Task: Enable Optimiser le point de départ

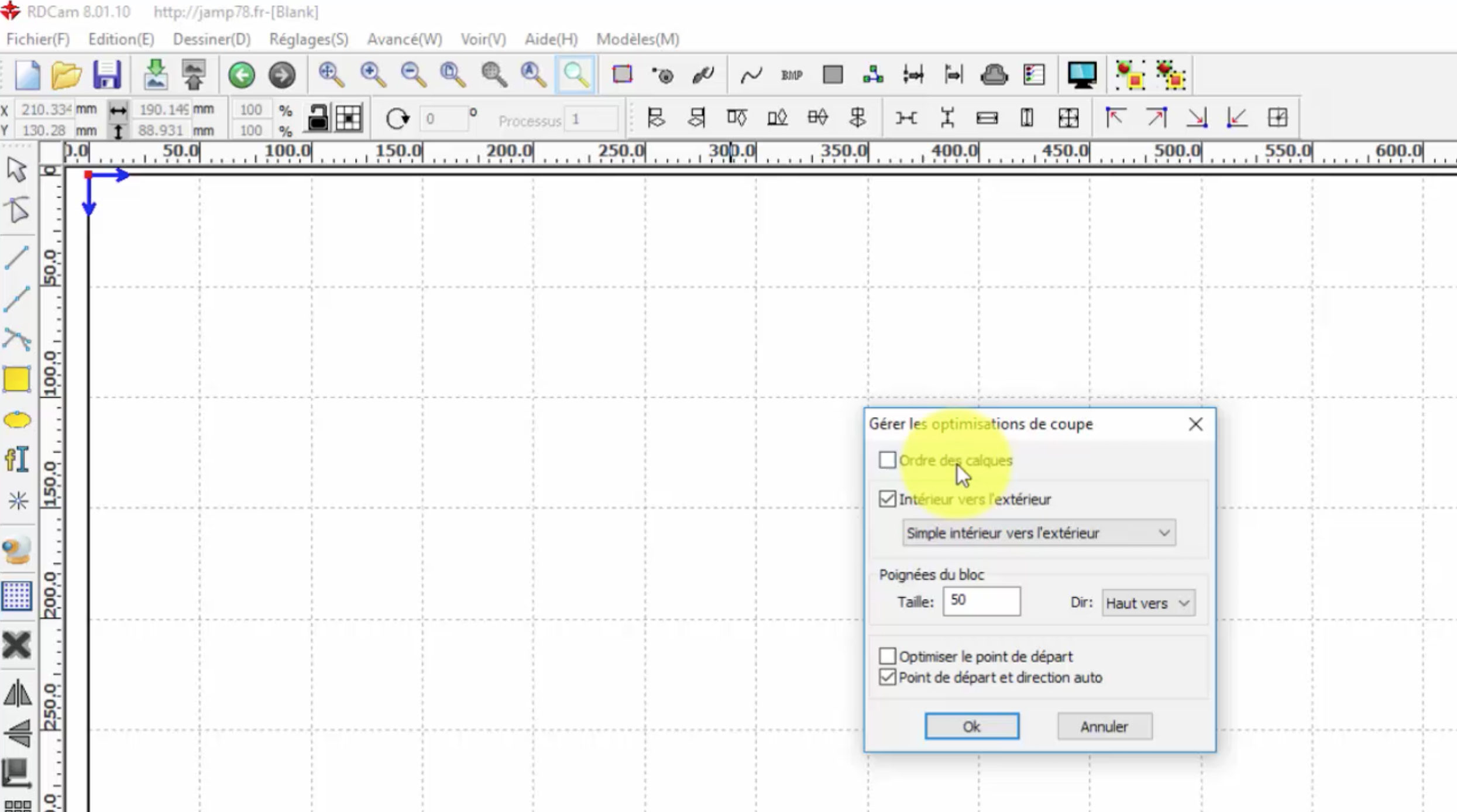Action: 887,656
